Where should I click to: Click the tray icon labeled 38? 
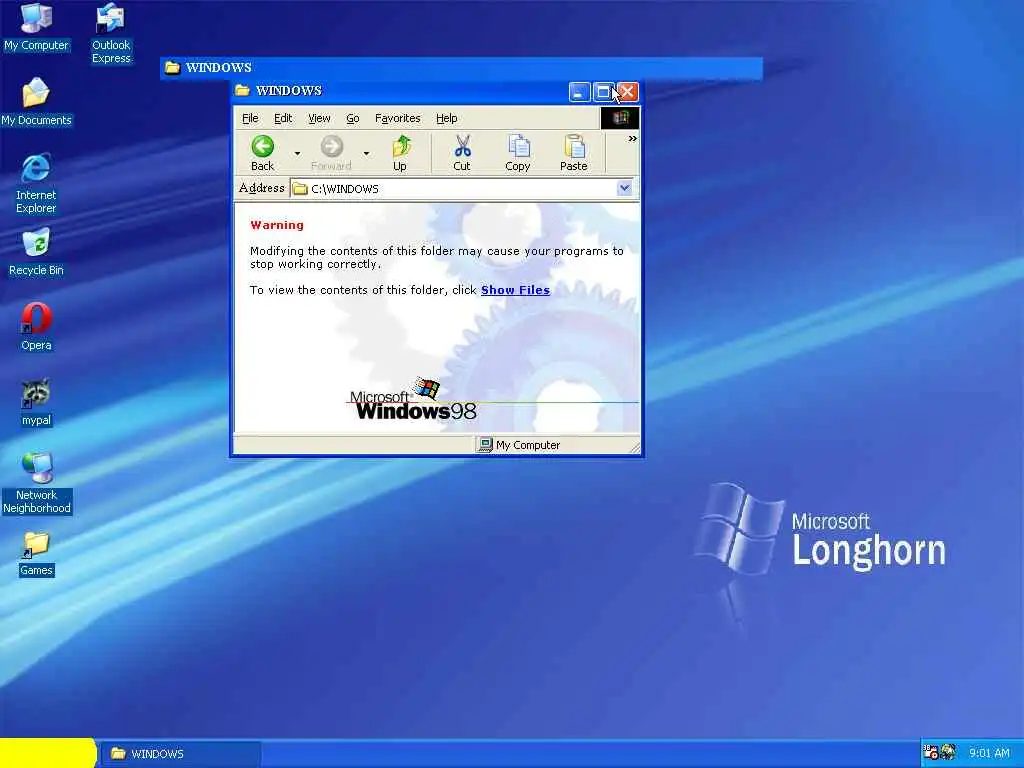coord(931,752)
